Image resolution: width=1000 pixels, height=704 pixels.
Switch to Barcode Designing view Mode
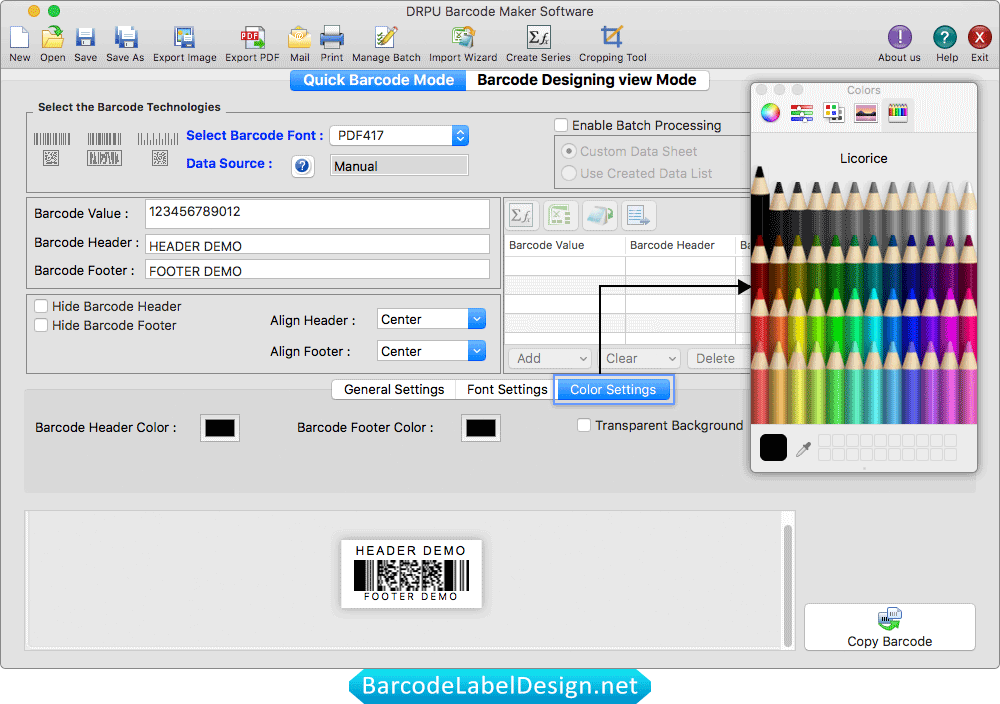click(587, 80)
